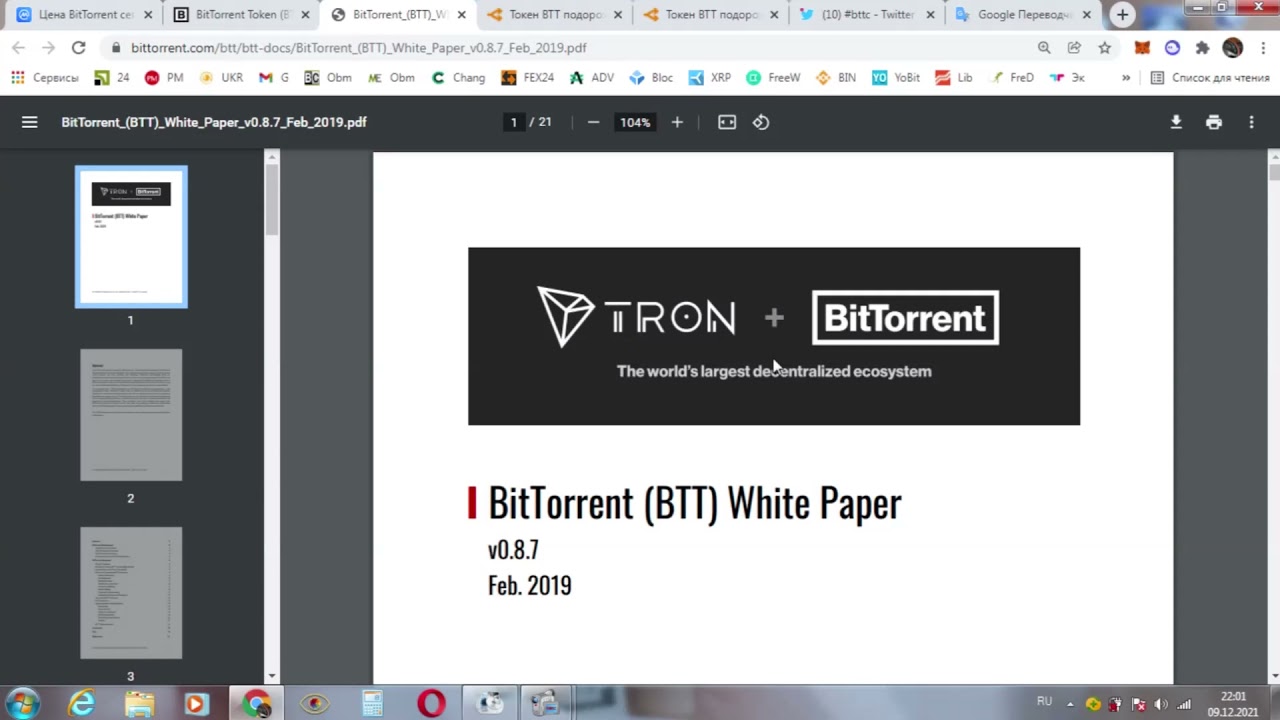Click the fit to page icon
1280x720 pixels.
pos(727,122)
